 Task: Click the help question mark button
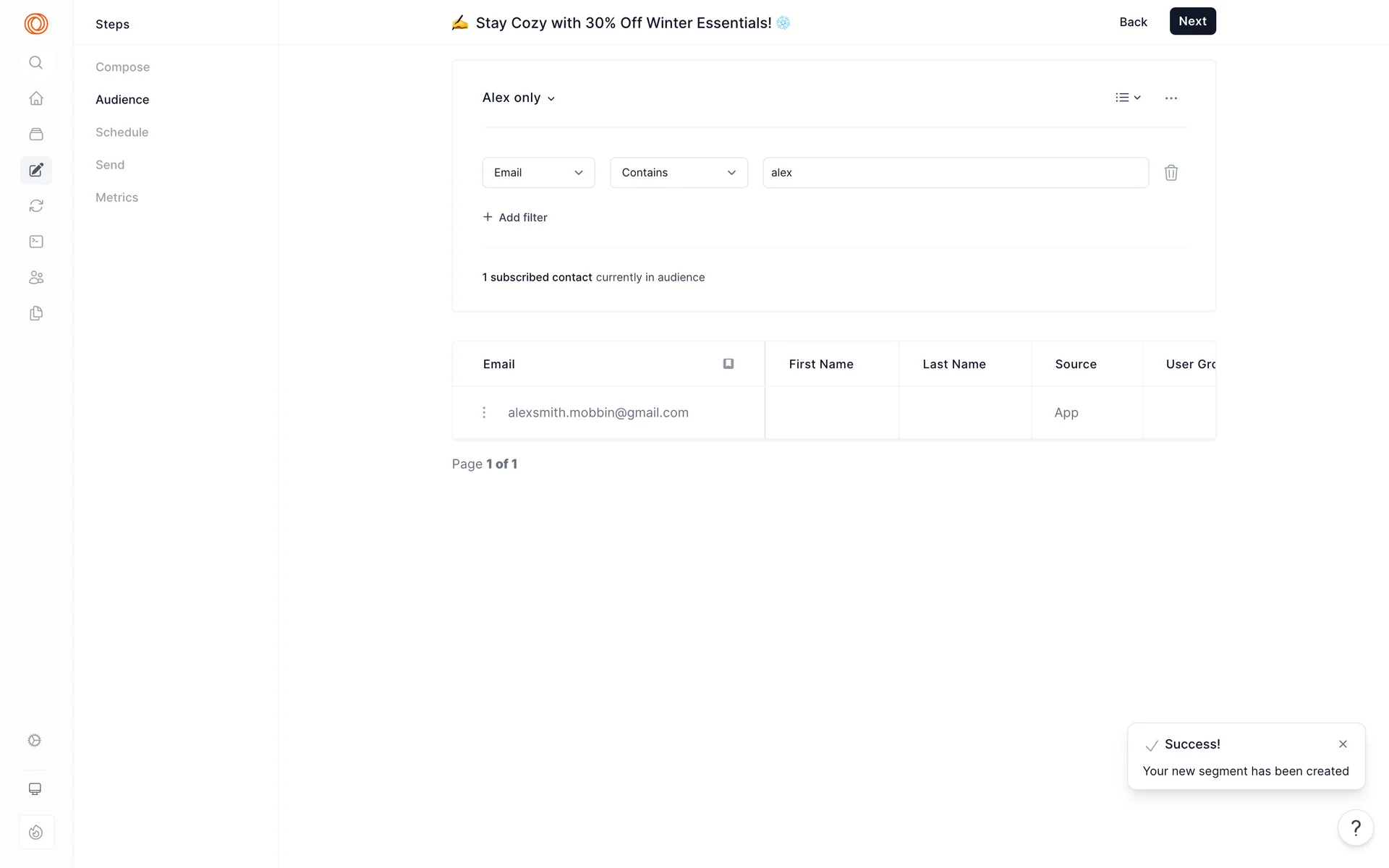point(1355,827)
